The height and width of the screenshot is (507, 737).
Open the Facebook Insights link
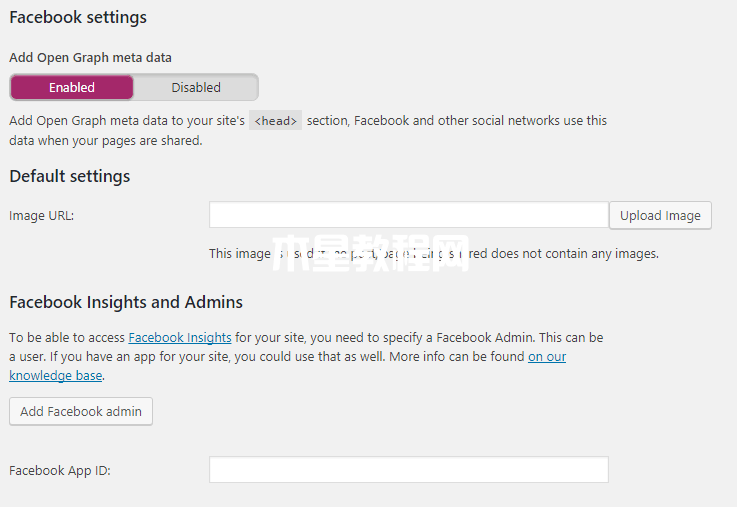[x=180, y=337]
